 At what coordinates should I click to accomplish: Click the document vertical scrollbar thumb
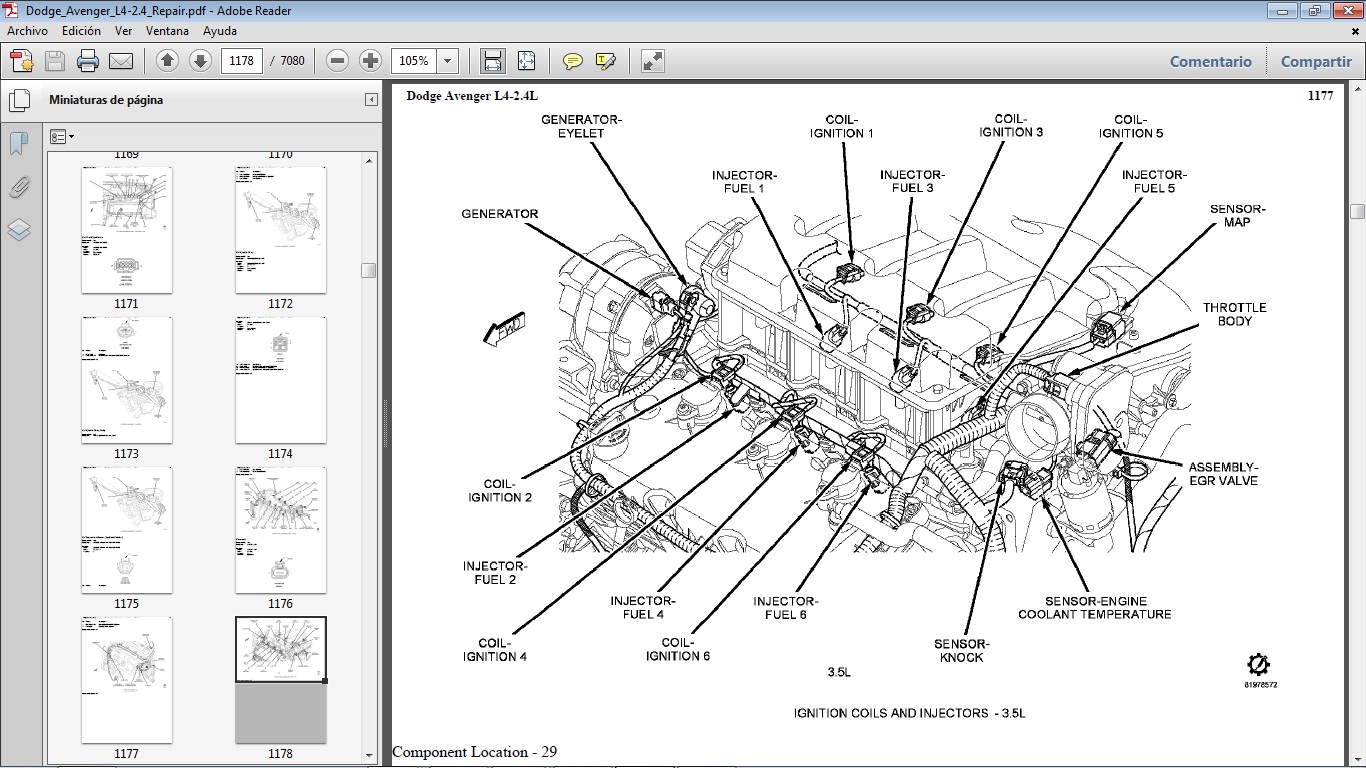[1357, 211]
